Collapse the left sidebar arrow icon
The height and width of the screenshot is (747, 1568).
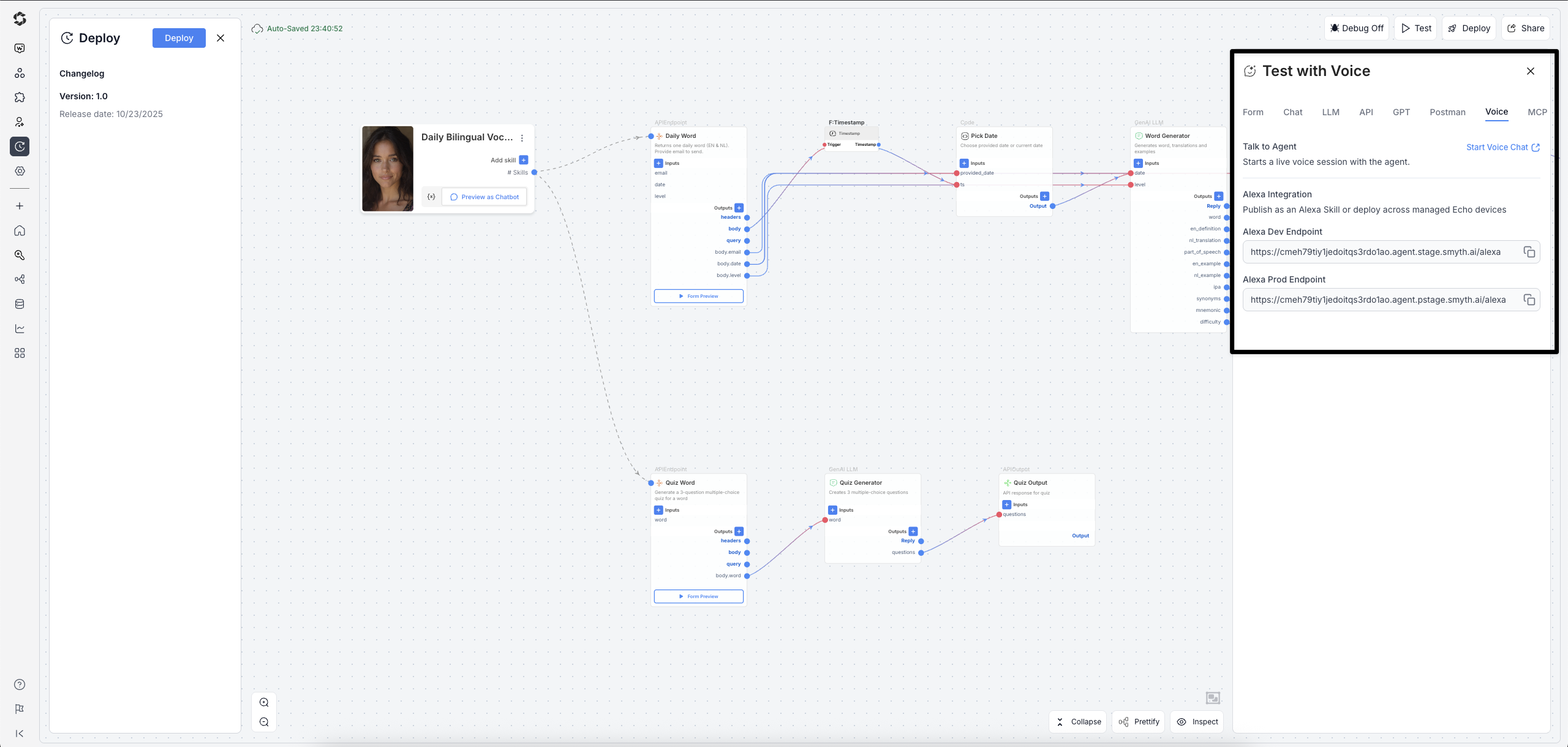[20, 734]
